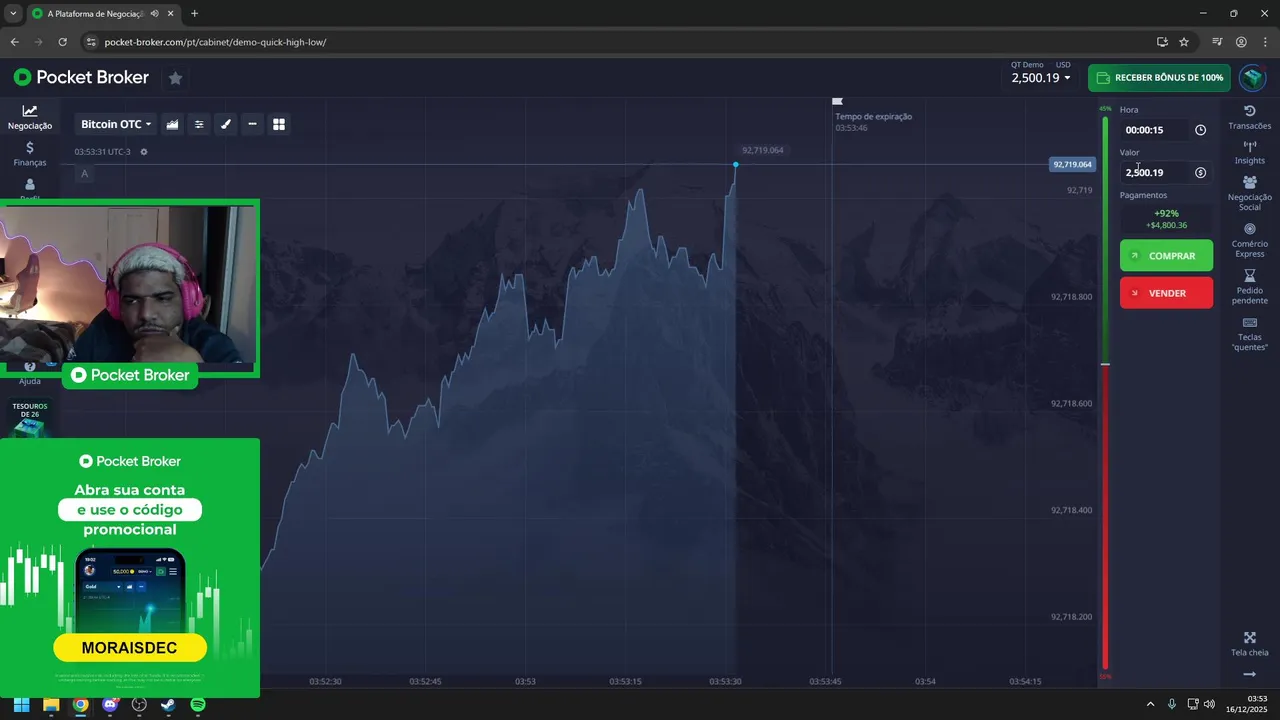This screenshot has width=1280, height=720.
Task: Click the green COMPRAR button
Action: (x=1166, y=256)
